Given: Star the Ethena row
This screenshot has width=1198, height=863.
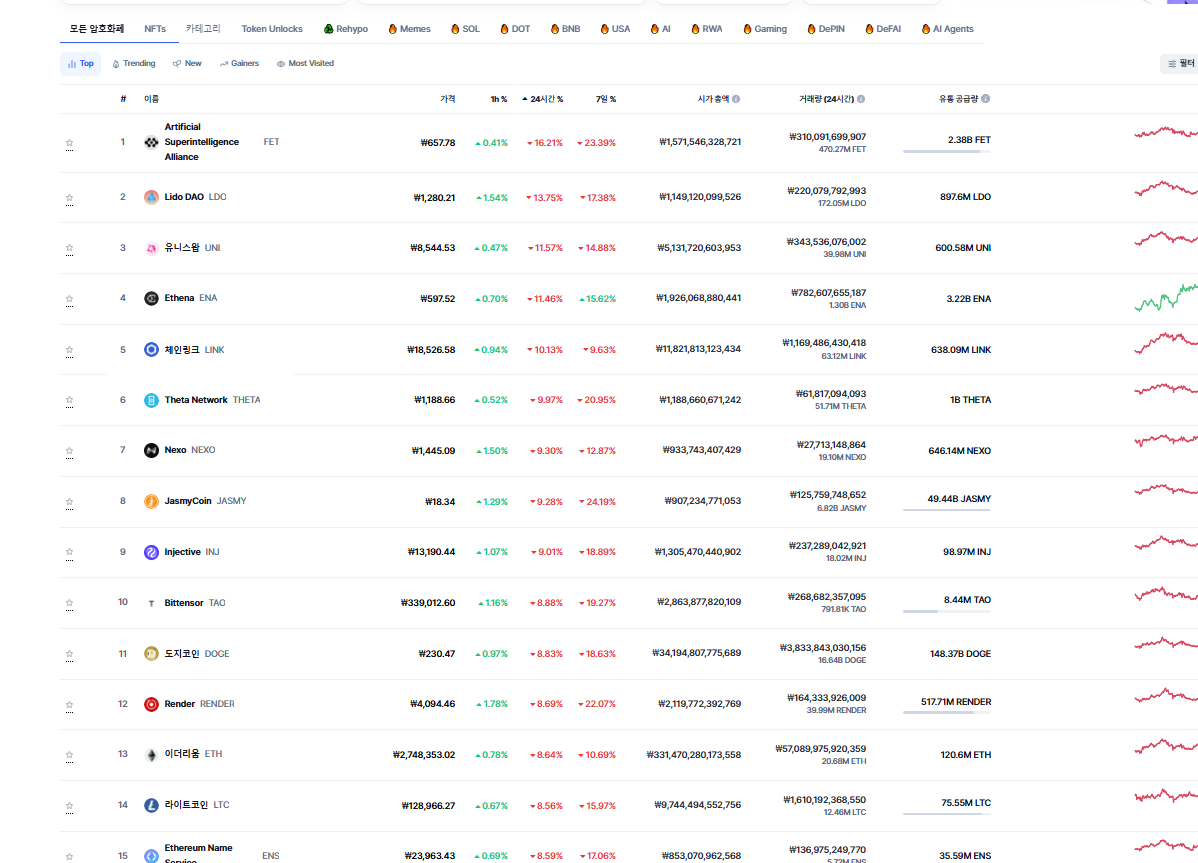Looking at the screenshot, I should pyautogui.click(x=70, y=299).
